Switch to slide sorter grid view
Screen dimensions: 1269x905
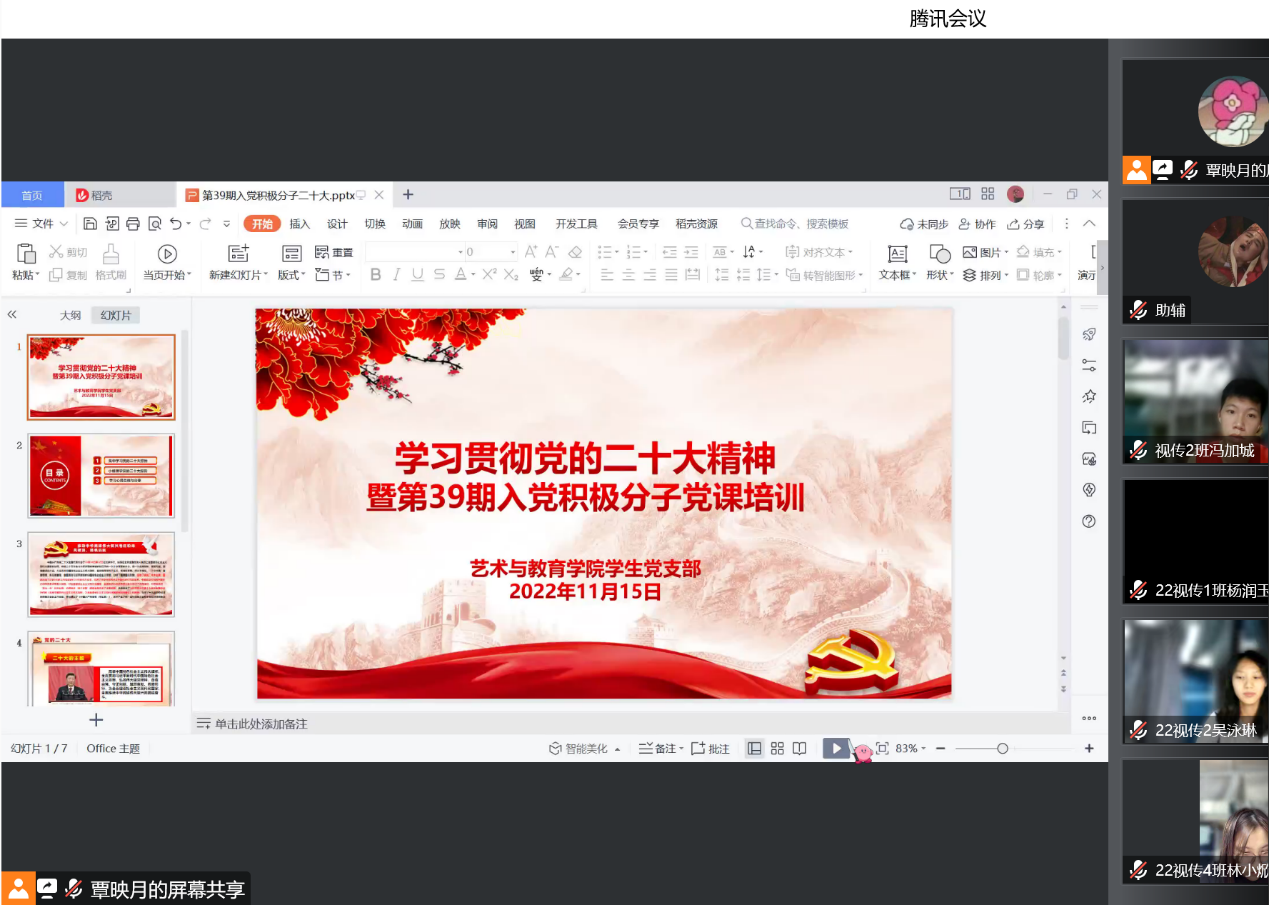[777, 748]
